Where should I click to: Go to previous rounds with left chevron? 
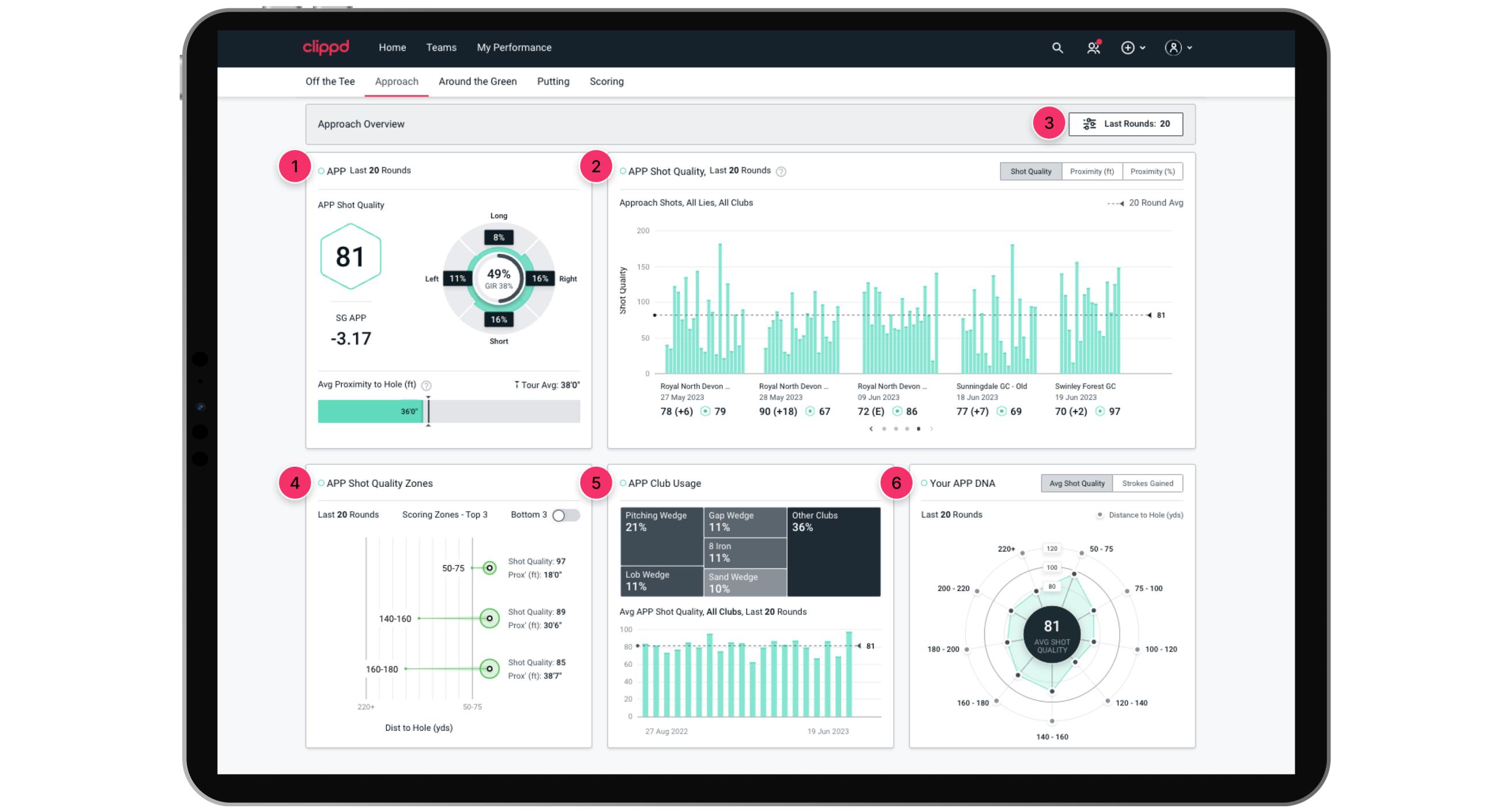tap(871, 429)
